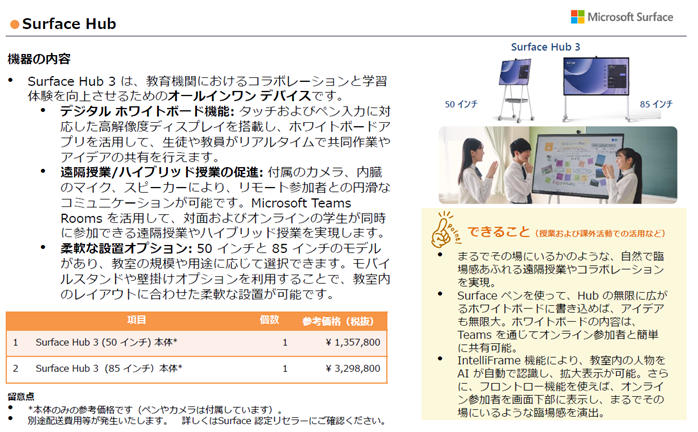Click the '¥ 1,357,800' price cell
This screenshot has width=698, height=432.
click(353, 342)
